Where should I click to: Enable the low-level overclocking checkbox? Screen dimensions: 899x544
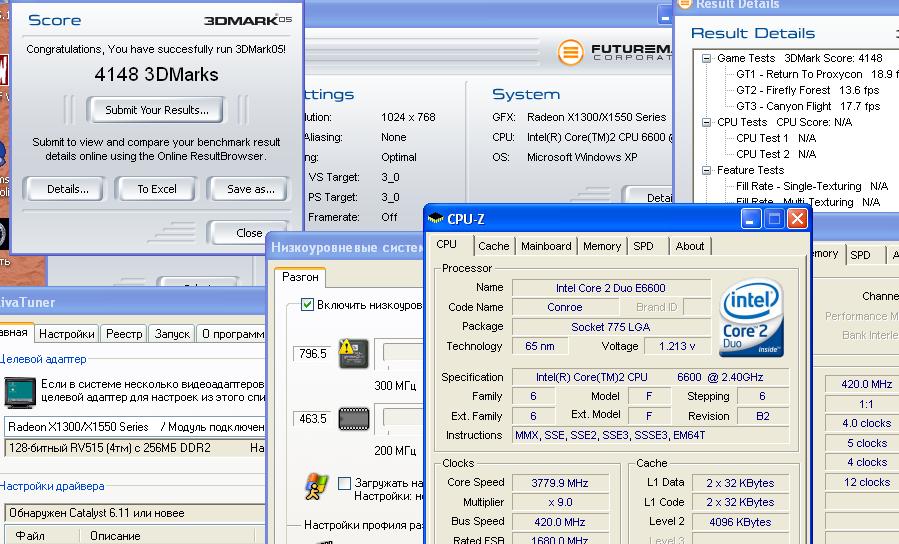(307, 305)
